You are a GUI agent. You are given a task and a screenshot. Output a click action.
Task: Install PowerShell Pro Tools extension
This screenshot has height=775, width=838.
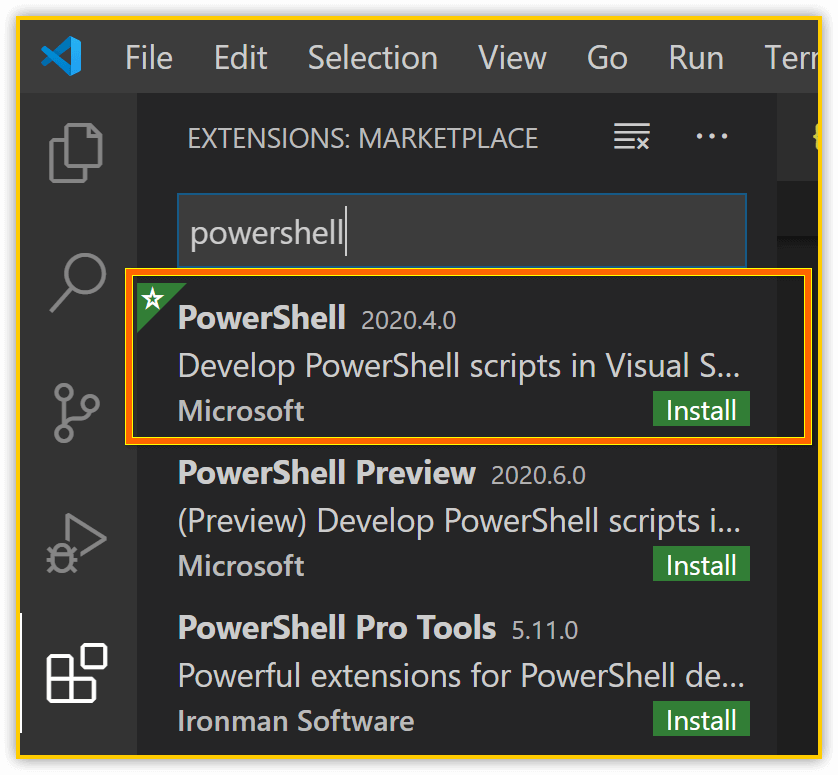click(701, 718)
